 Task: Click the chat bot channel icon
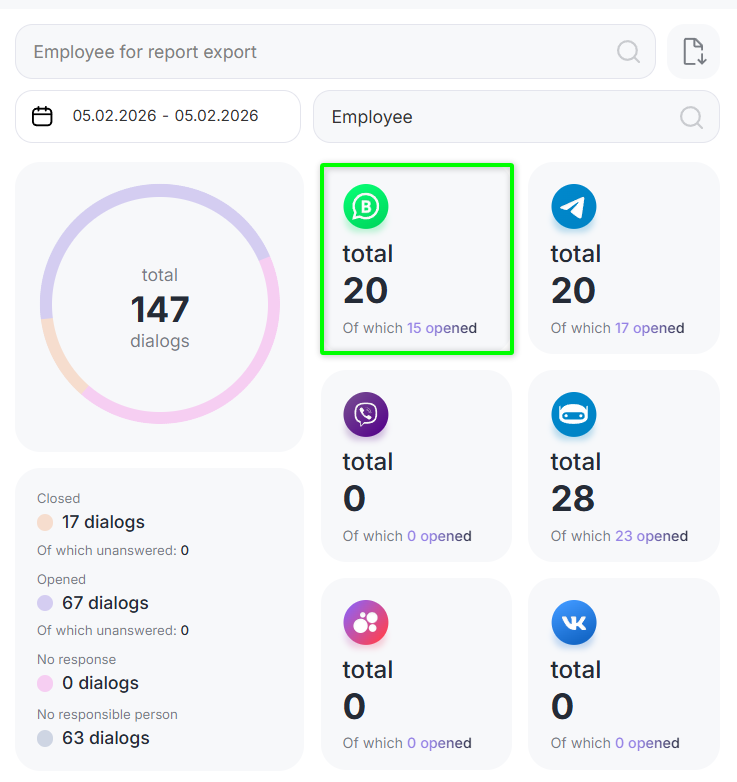coord(573,414)
